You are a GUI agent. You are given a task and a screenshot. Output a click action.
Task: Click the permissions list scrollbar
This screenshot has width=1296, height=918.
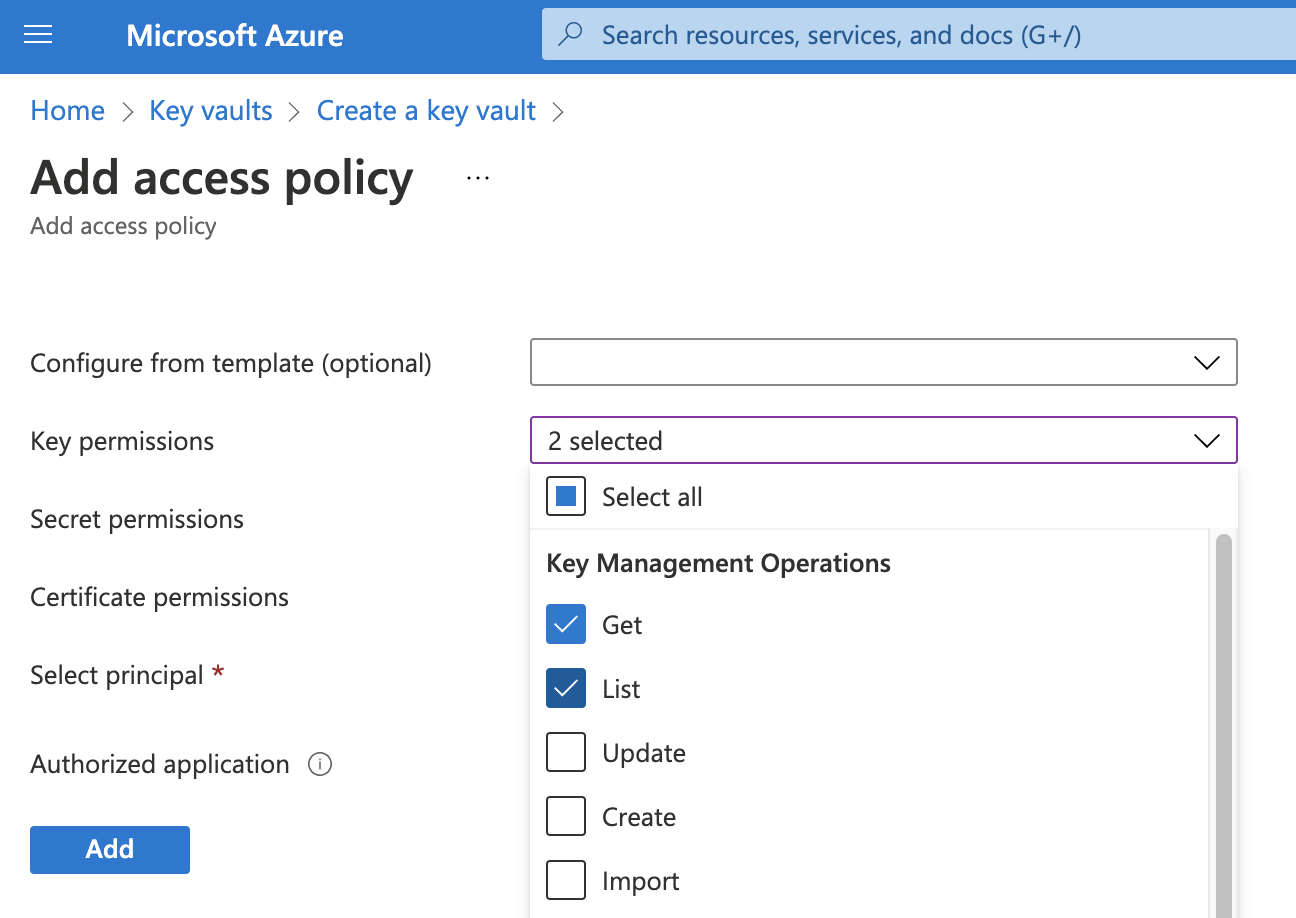[x=1223, y=725]
